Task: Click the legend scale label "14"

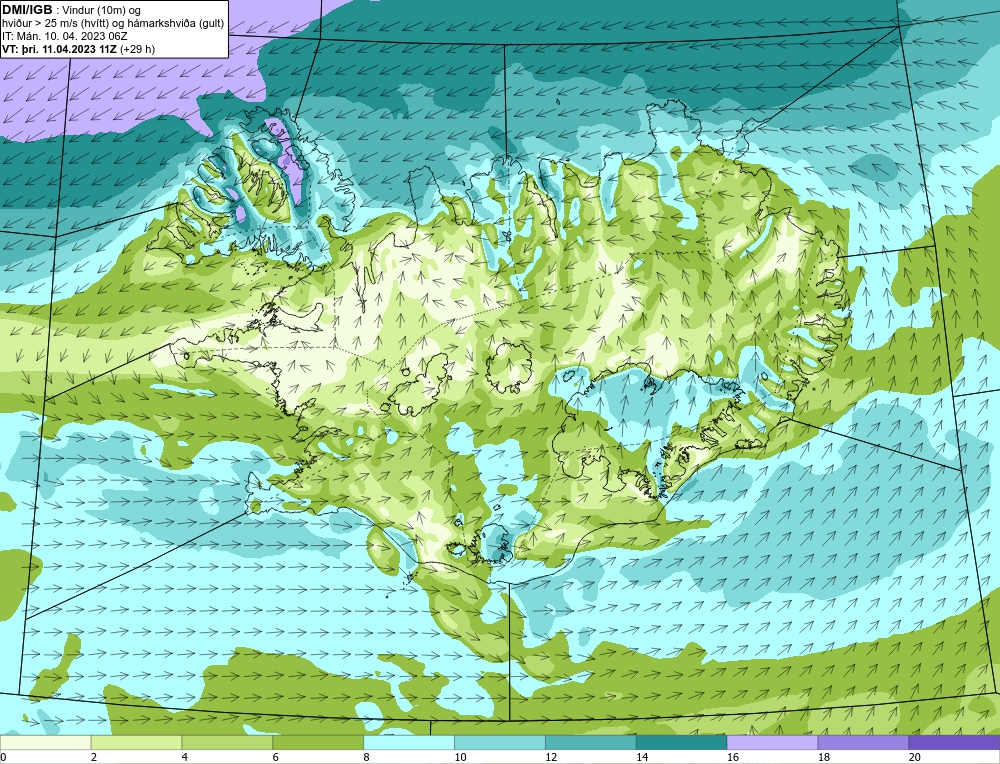Action: (x=642, y=757)
